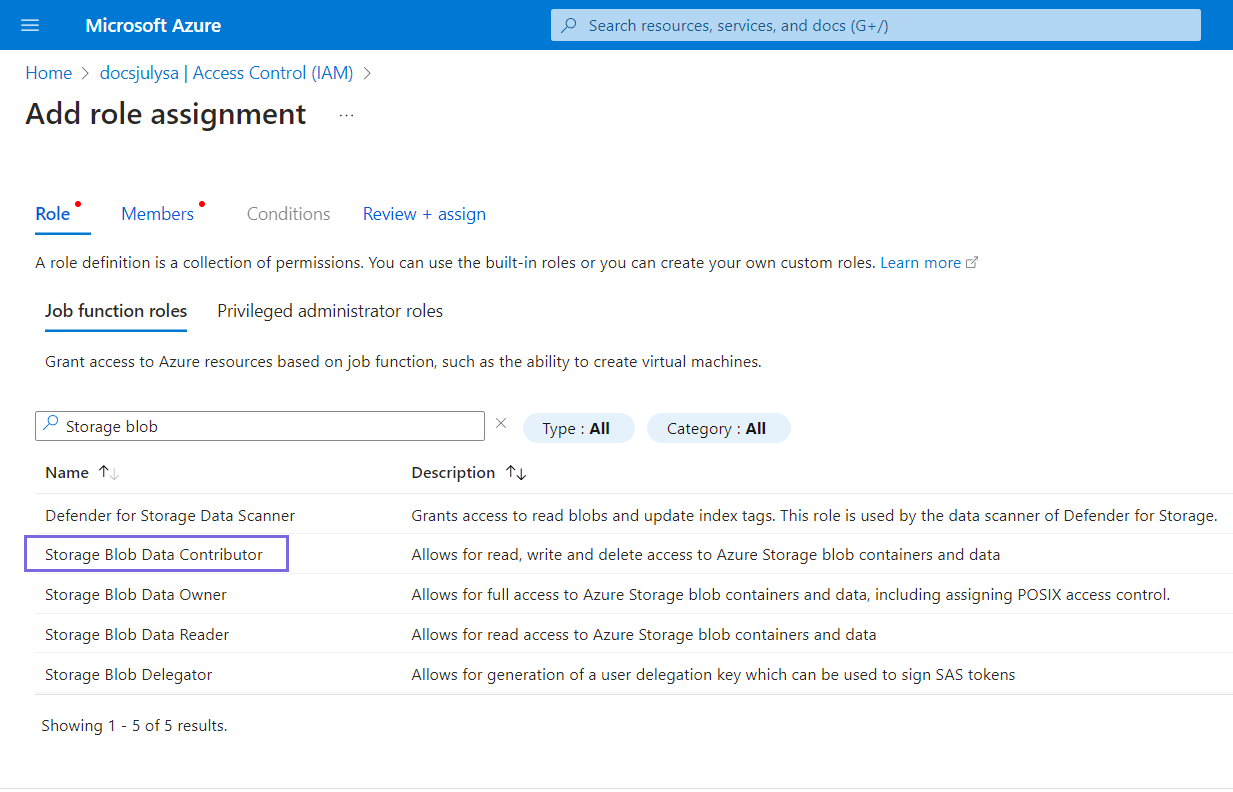Choose the Storage Blob Data Reader row
This screenshot has height=792, width=1233.
tap(137, 634)
